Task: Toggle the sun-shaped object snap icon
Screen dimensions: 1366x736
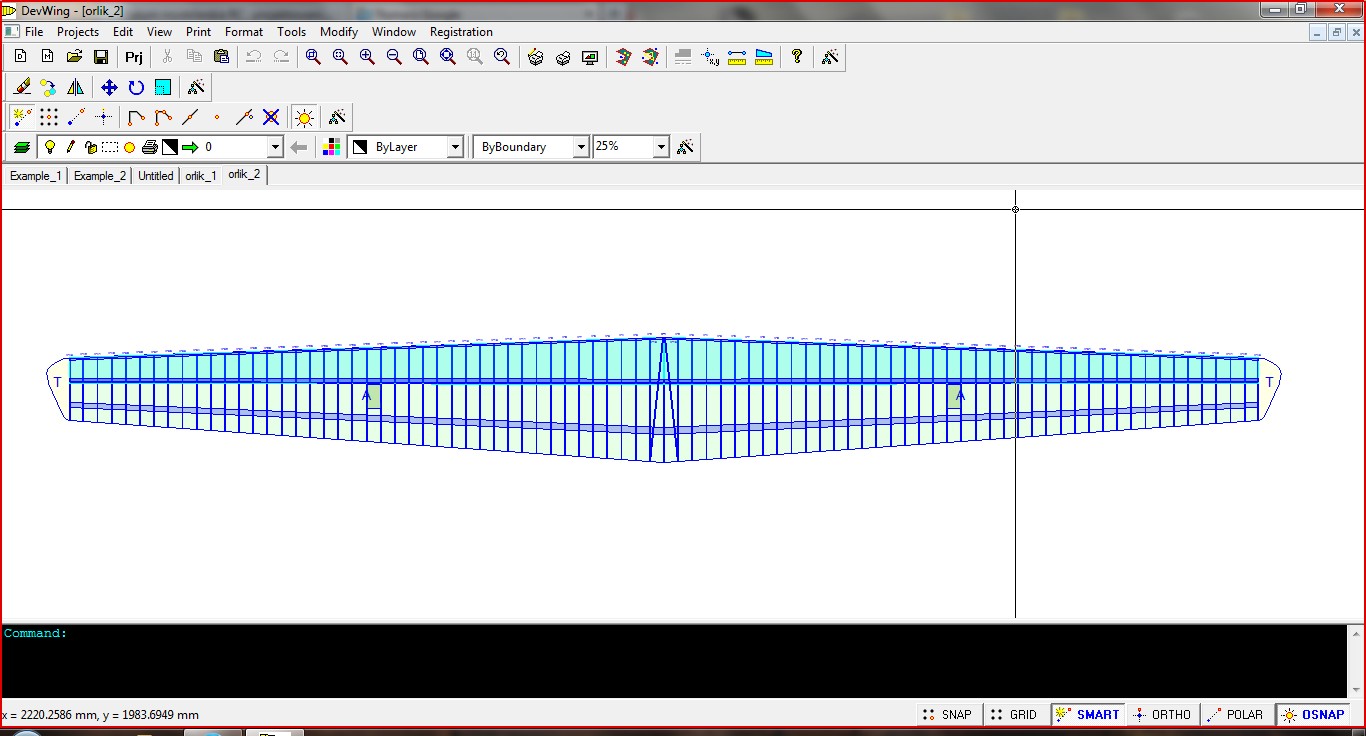Action: pos(304,117)
